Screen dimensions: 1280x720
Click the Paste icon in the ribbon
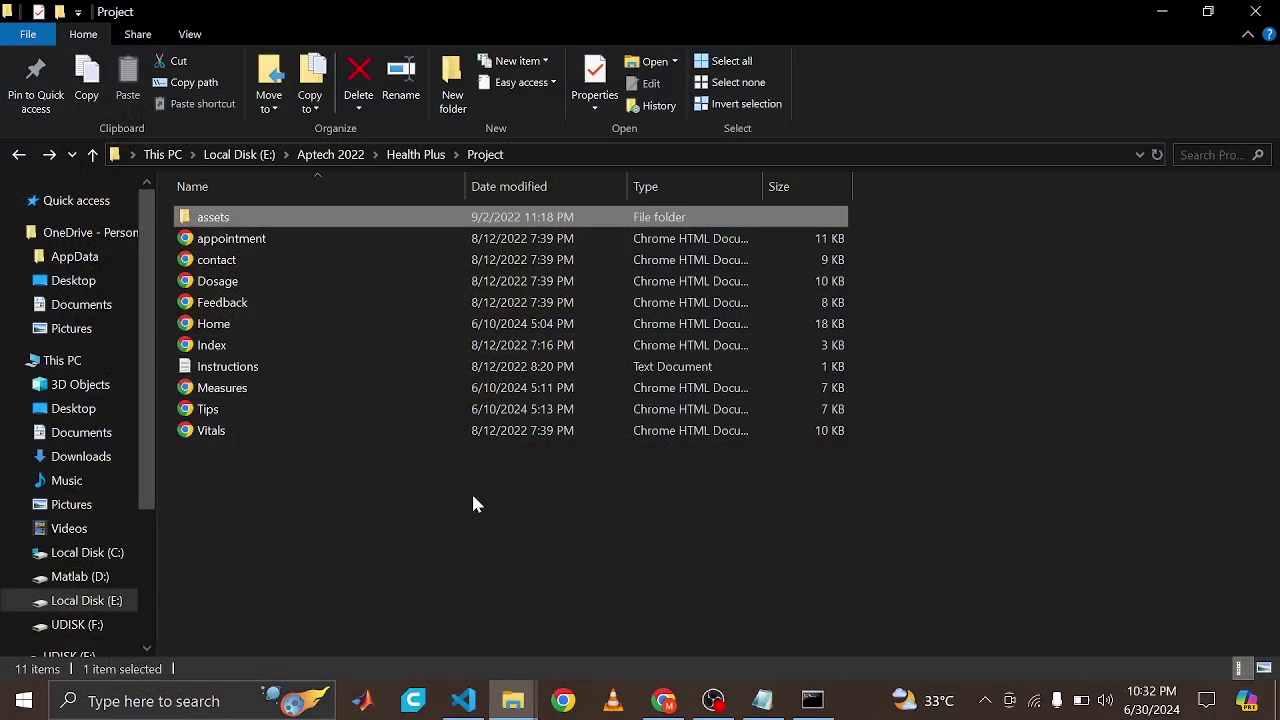coord(128,79)
